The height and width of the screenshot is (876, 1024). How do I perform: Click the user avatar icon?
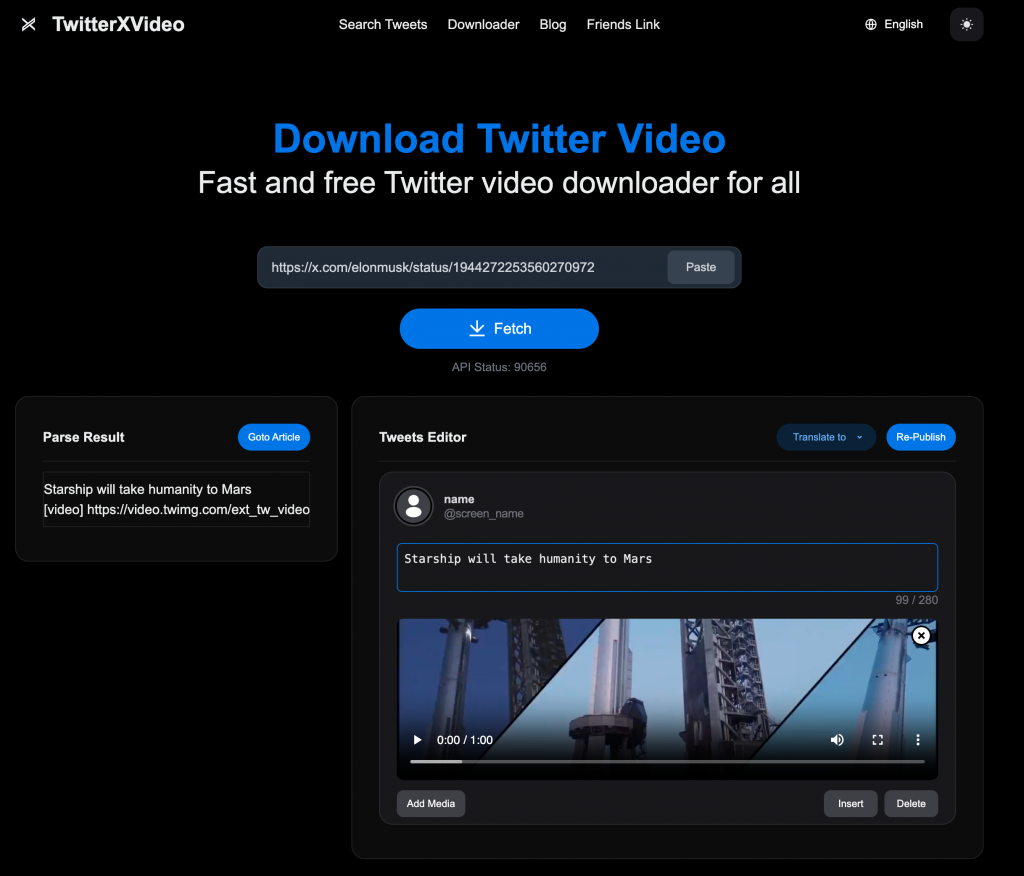point(413,506)
